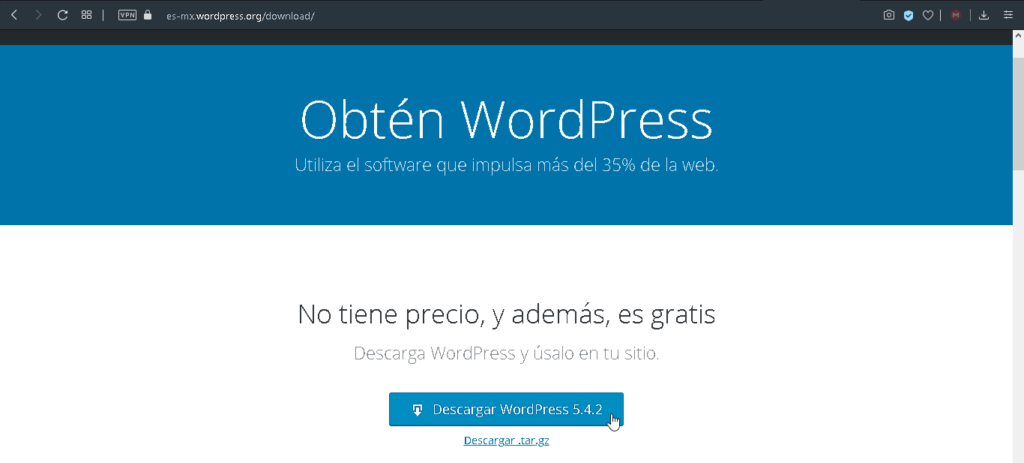Click the text "Utiliza el software que impulsa más del 35% de la web."
Viewport: 1024px width, 463px height.
pyautogui.click(x=506, y=165)
